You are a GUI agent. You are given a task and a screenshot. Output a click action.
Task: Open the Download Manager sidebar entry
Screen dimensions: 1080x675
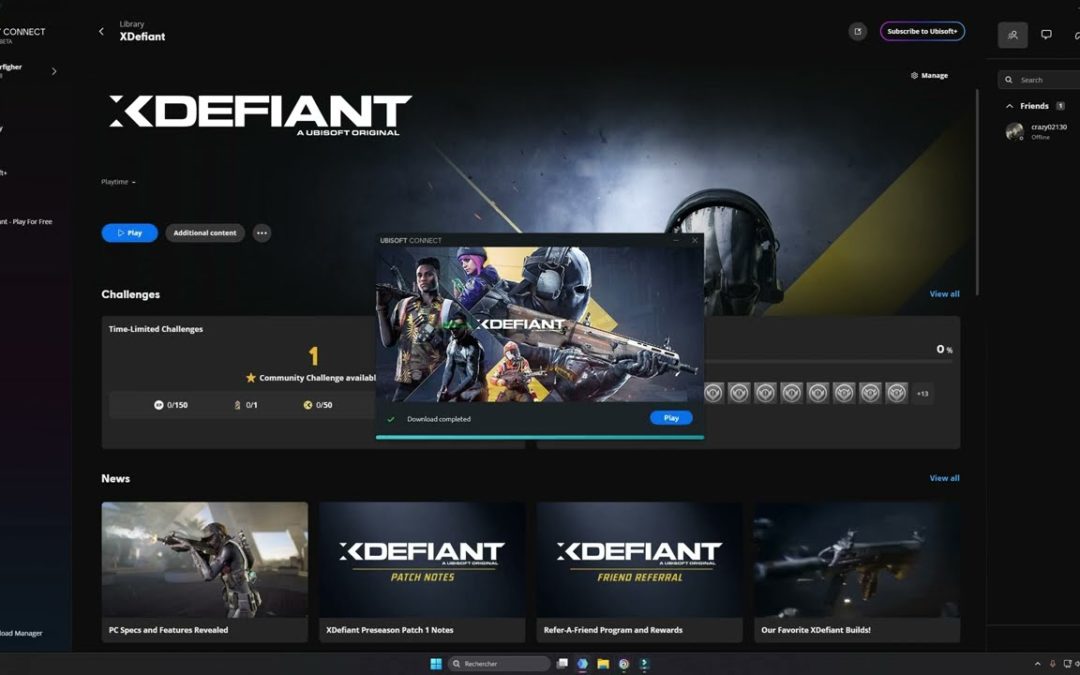coord(21,633)
